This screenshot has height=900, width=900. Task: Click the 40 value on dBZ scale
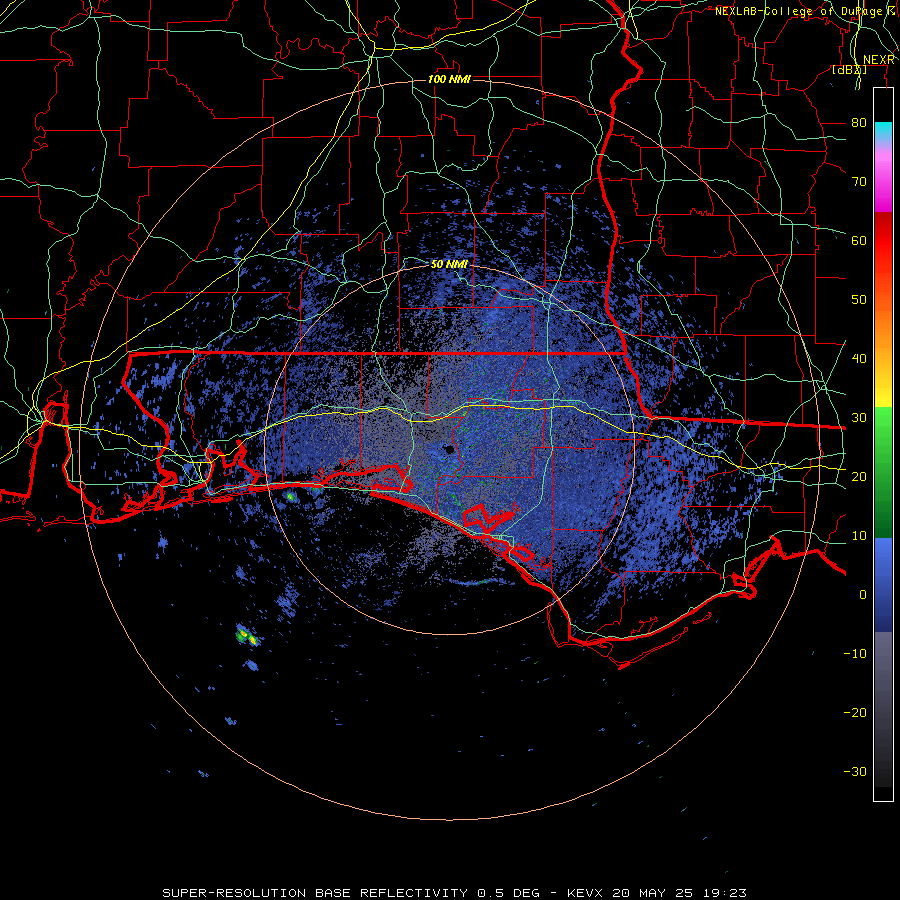point(859,358)
